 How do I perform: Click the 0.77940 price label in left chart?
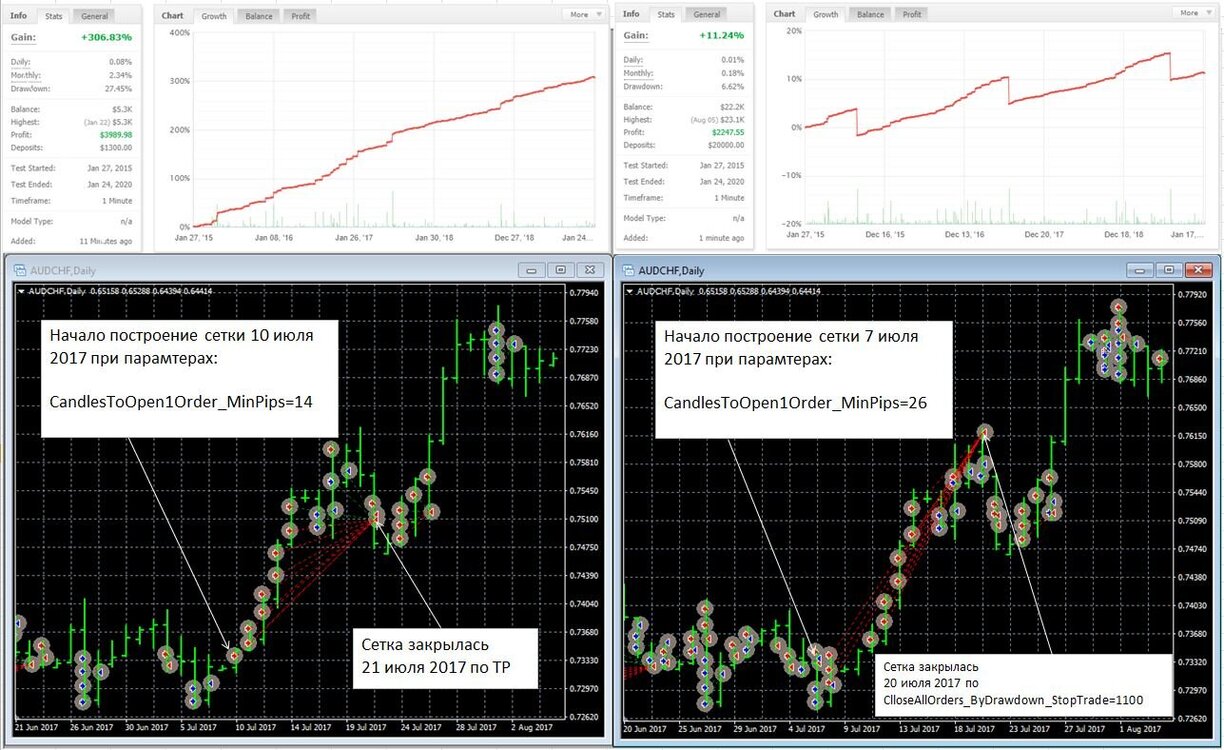582,293
